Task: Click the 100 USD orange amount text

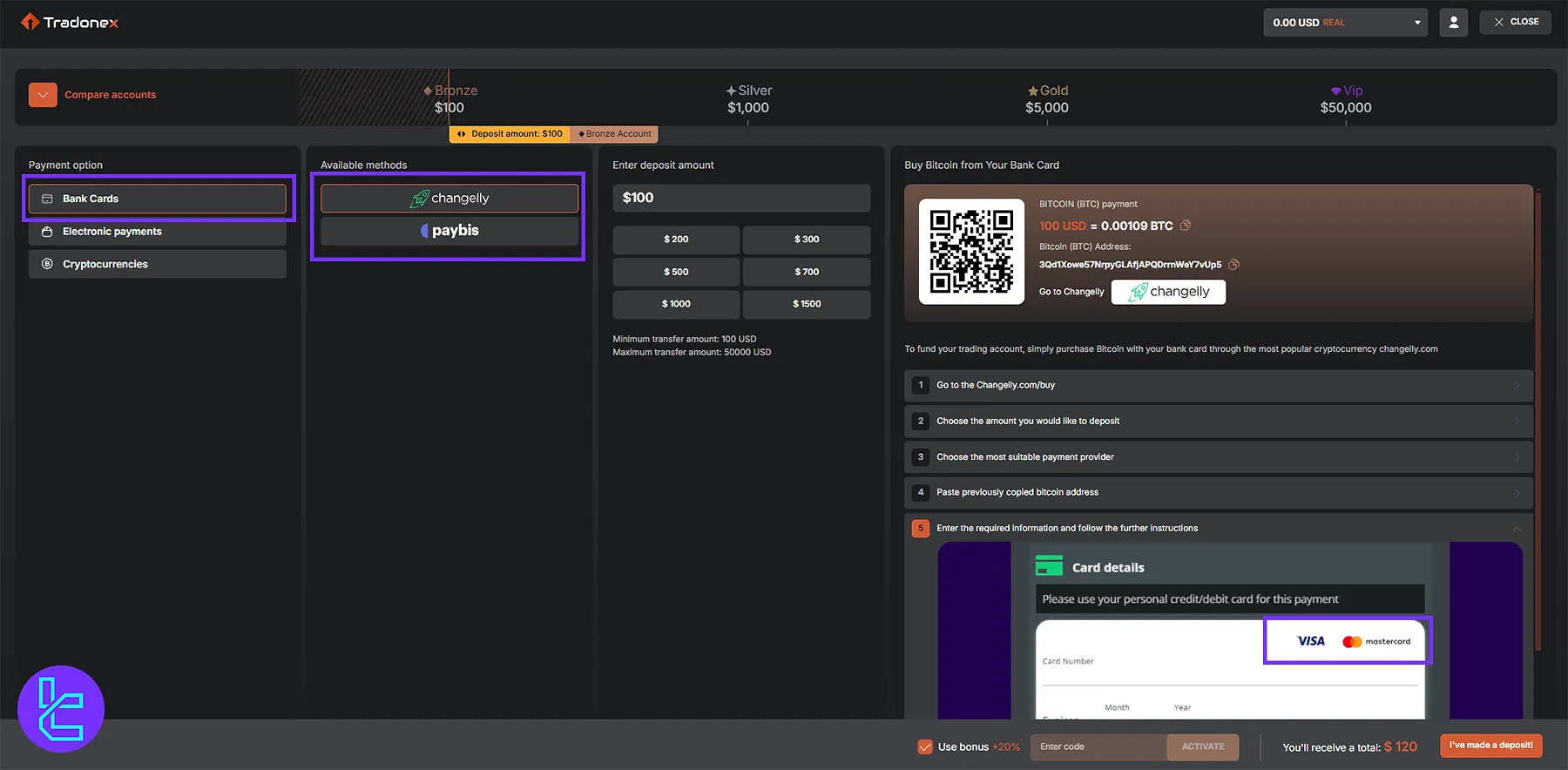Action: [x=1063, y=226]
